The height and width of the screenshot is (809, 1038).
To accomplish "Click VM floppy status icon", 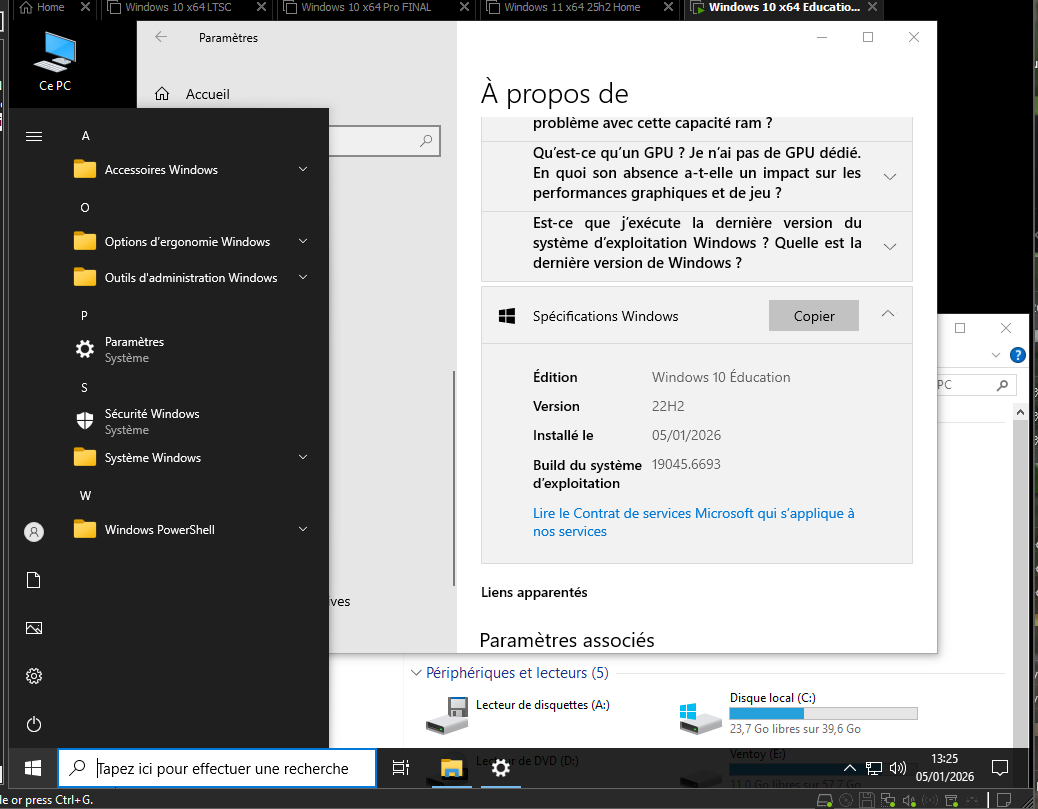I will [x=867, y=801].
